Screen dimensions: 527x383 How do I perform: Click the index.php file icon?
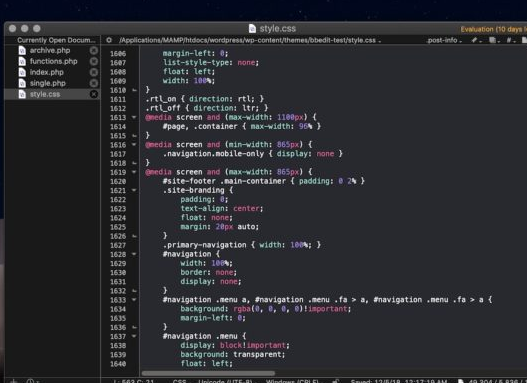tap(22, 72)
